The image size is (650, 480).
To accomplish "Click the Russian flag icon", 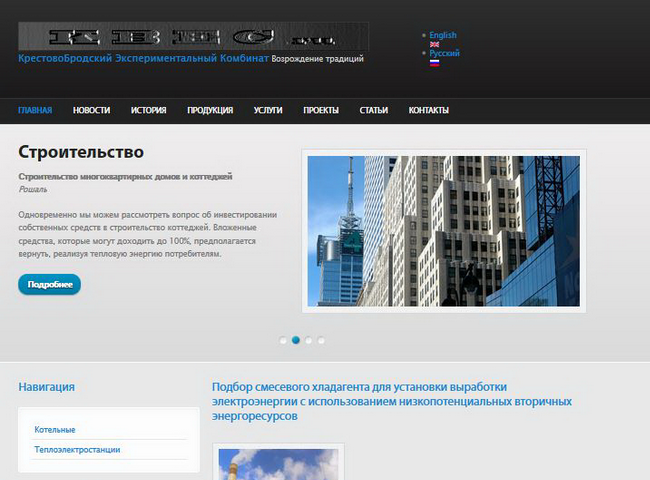I will pyautogui.click(x=434, y=63).
